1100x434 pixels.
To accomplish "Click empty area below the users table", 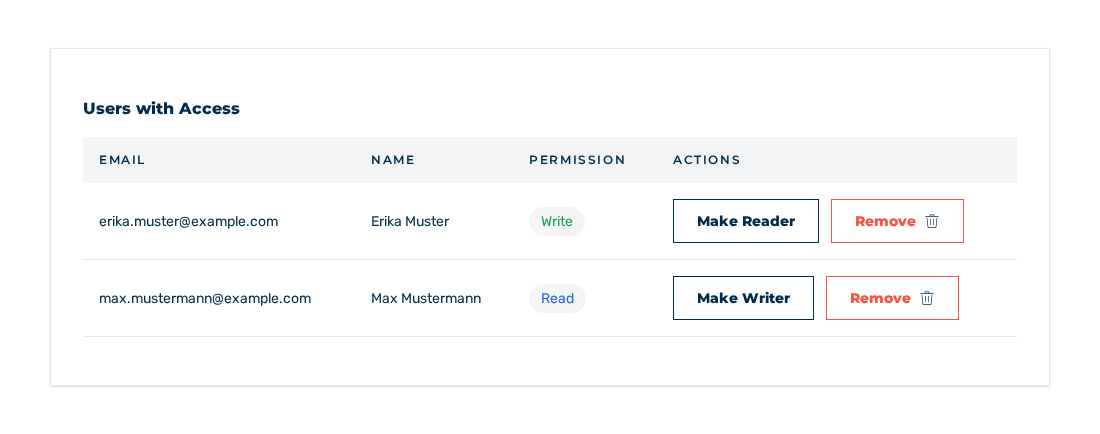I will [x=549, y=360].
